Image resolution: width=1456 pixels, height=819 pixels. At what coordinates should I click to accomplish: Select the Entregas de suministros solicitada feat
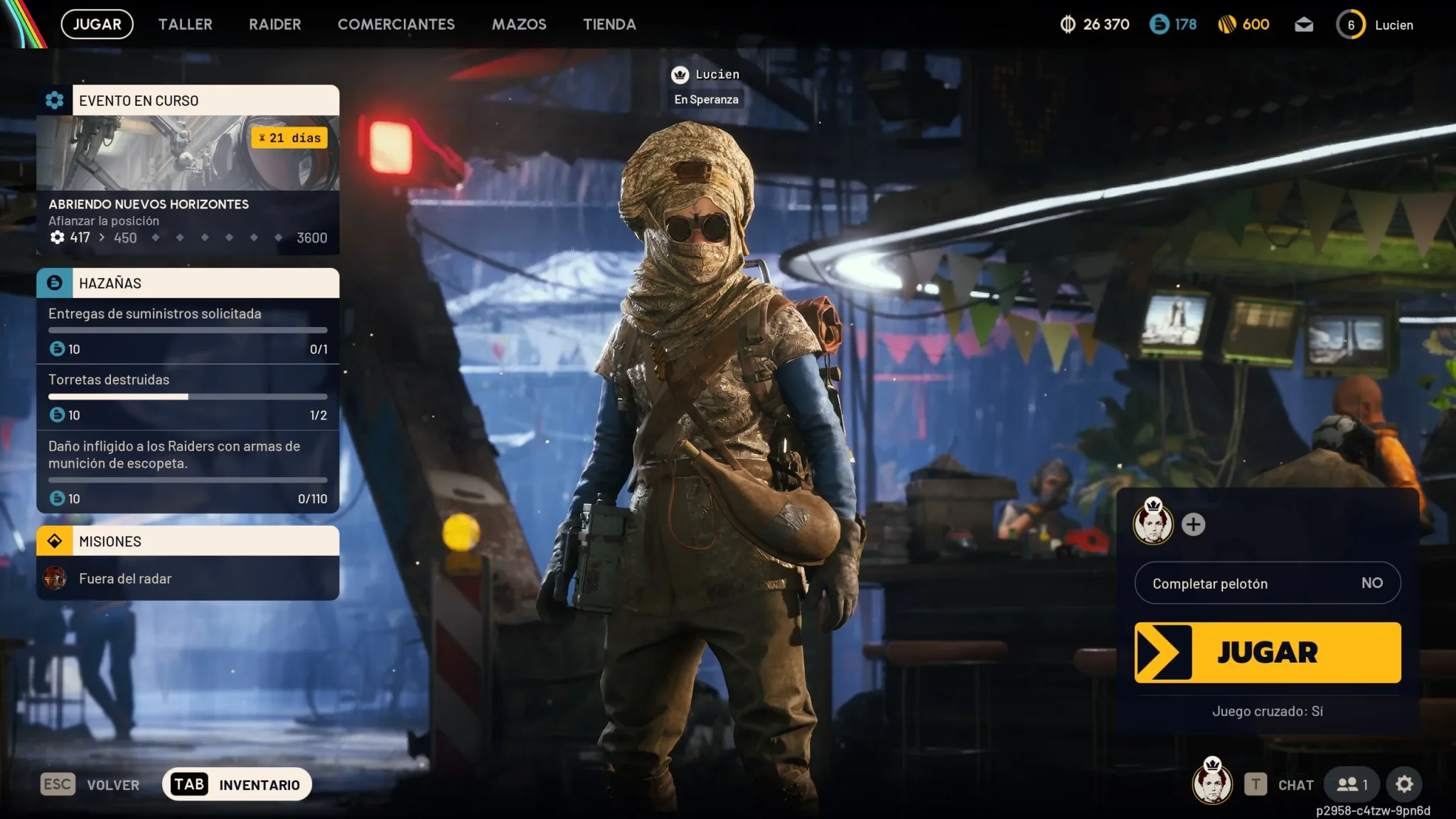188,331
